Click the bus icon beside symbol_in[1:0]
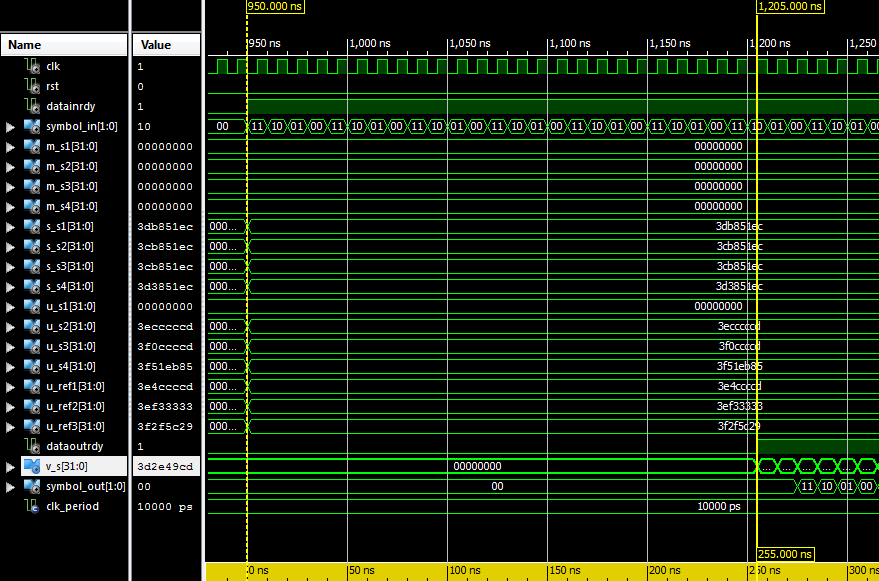Viewport: 879px width, 581px height. pos(33,127)
